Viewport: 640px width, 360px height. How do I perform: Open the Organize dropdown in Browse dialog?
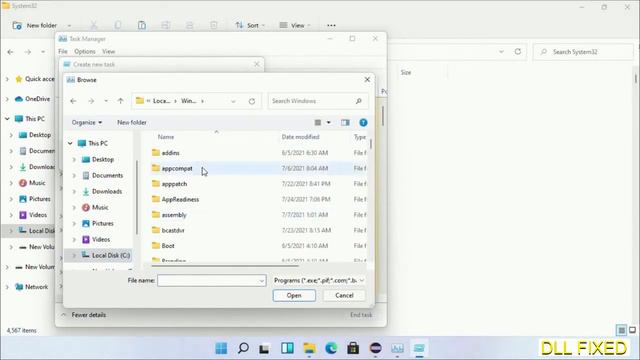tap(87, 122)
